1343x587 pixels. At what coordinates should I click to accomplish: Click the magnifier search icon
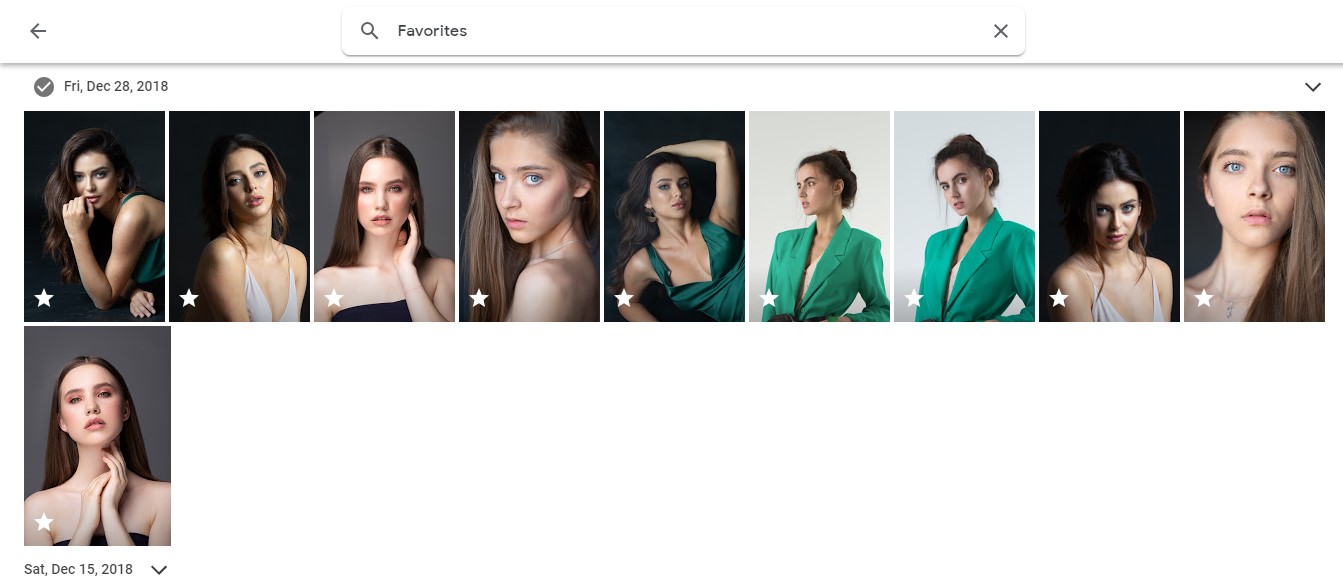click(370, 31)
